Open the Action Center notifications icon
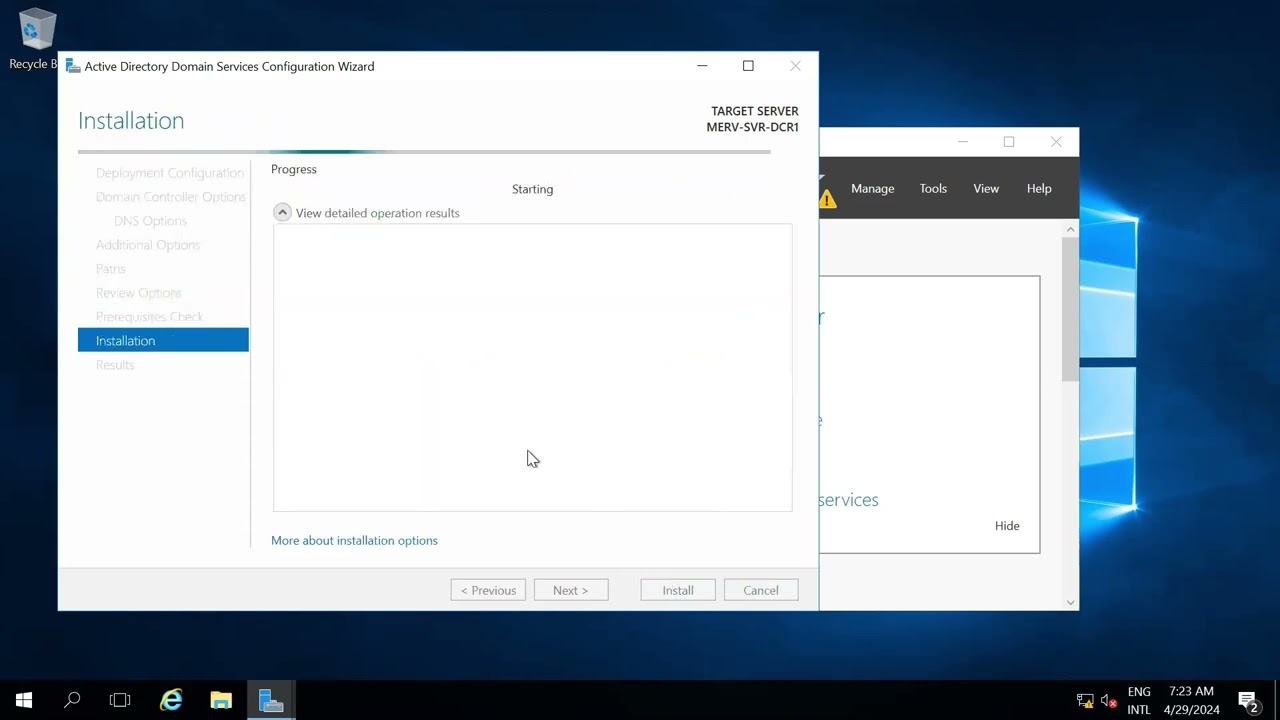This screenshot has width=1280, height=720. point(1247,701)
